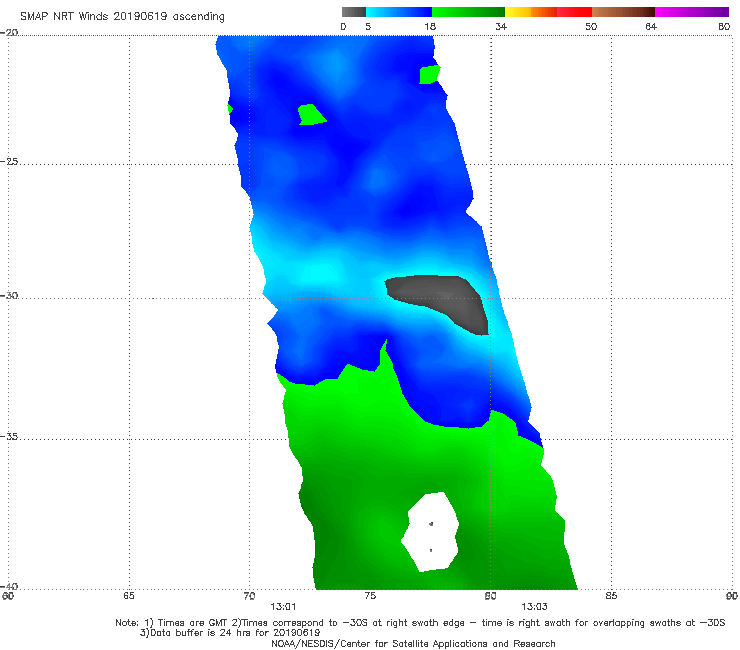Click the swath time label "13:03"
The image size is (740, 650).
[534, 607]
